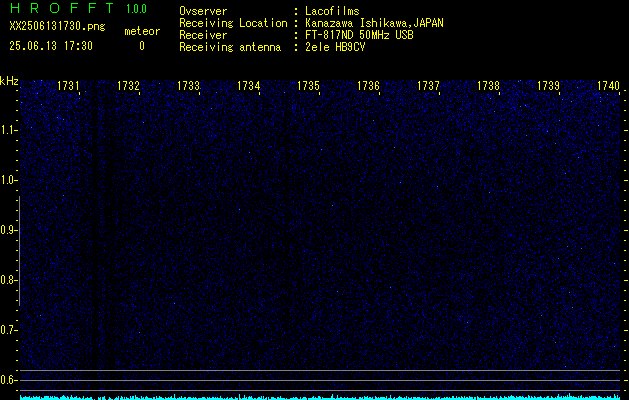The width and height of the screenshot is (629, 400).
Task: Click the 1731 time marker
Action: point(68,86)
